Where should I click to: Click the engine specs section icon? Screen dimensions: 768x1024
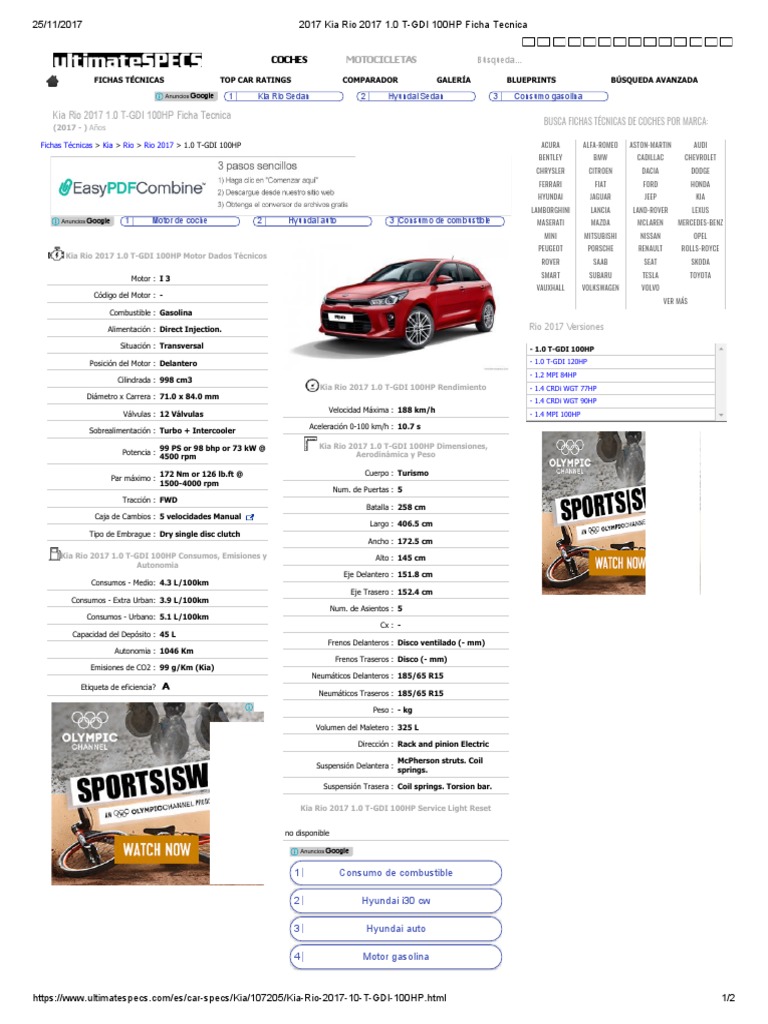pos(56,255)
